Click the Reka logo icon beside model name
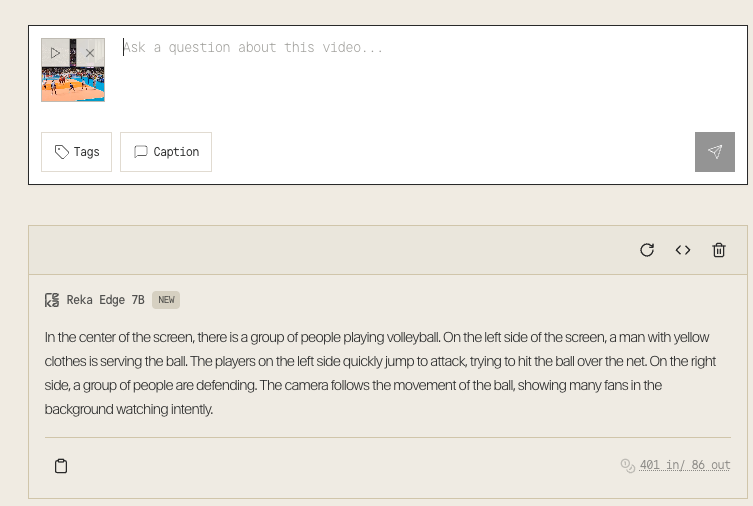753x506 pixels. [52, 300]
